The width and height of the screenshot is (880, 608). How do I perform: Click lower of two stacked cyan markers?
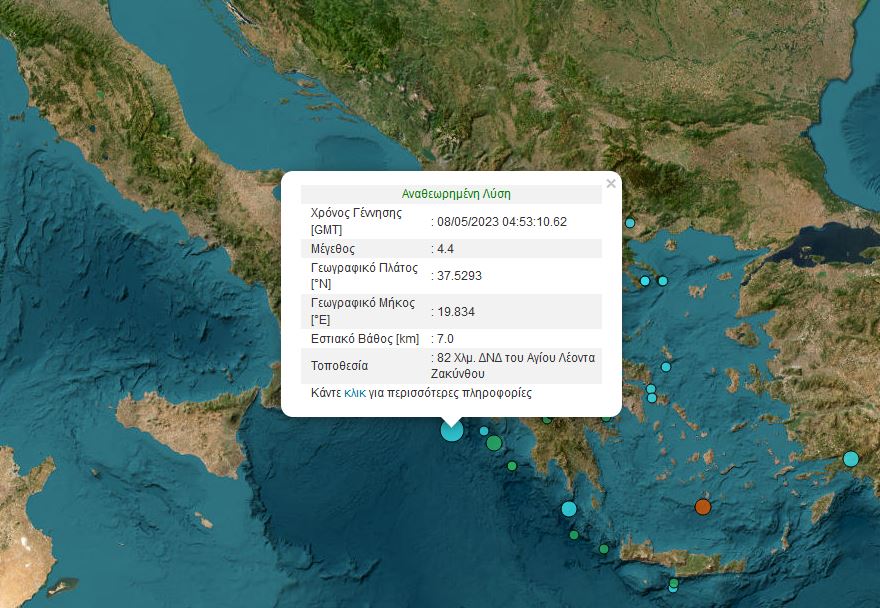[652, 398]
